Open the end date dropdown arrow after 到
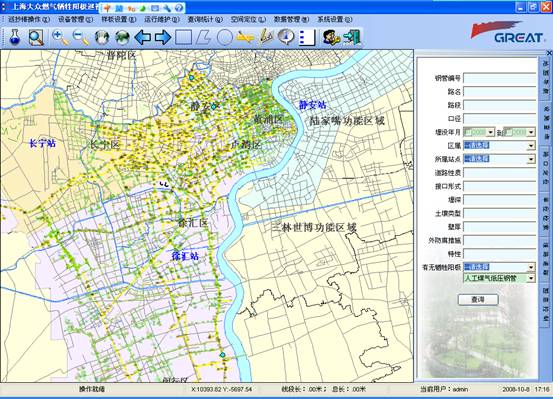 tap(531, 132)
